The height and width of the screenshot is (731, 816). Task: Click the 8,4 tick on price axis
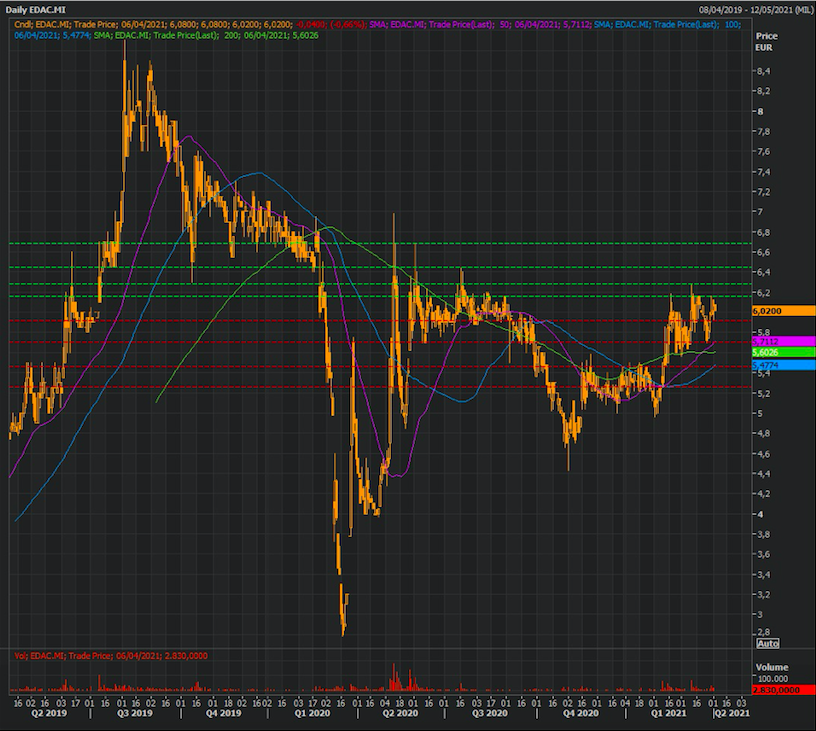point(763,72)
